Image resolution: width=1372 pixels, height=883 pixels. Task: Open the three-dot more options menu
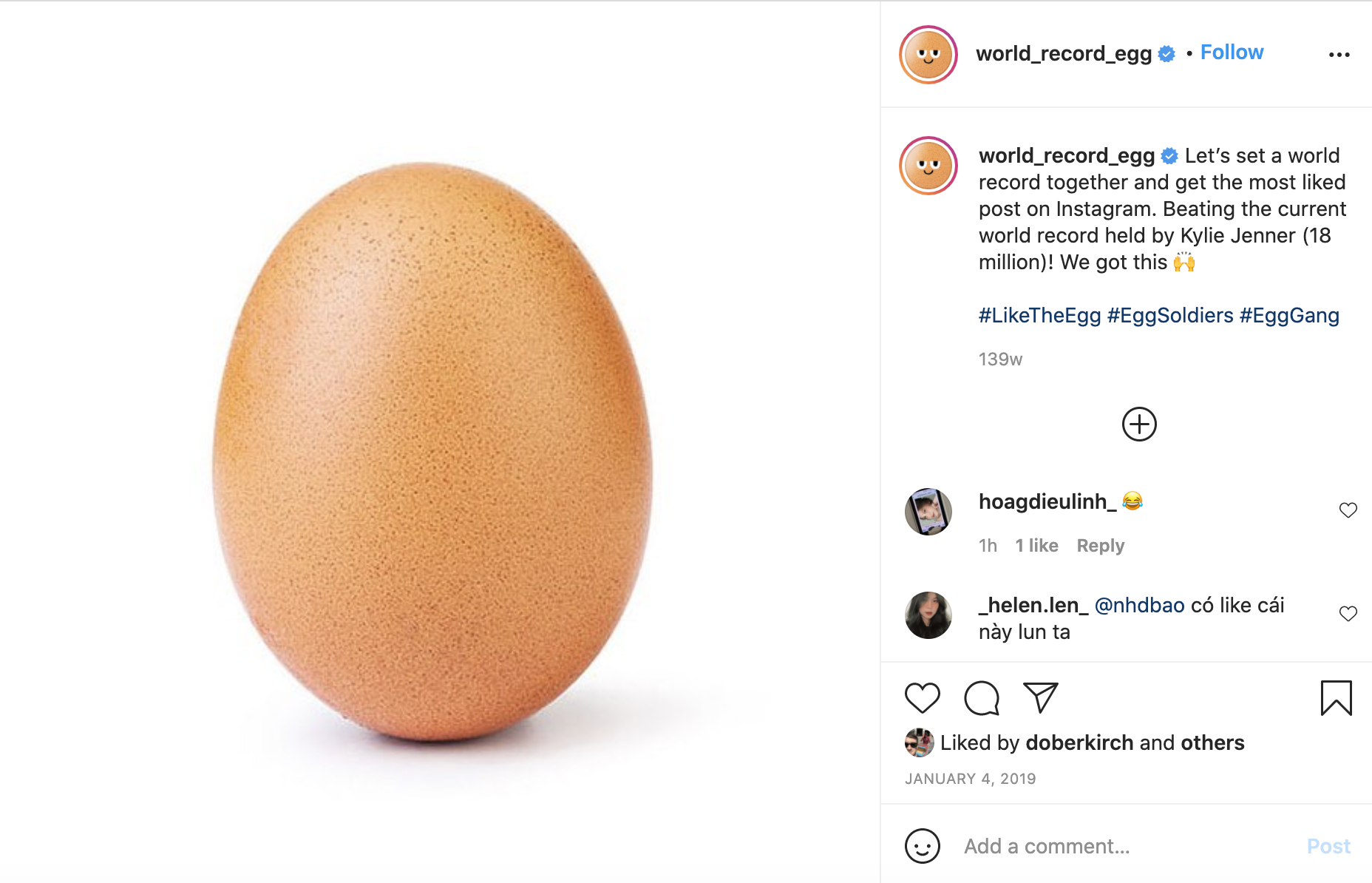coord(1339,55)
